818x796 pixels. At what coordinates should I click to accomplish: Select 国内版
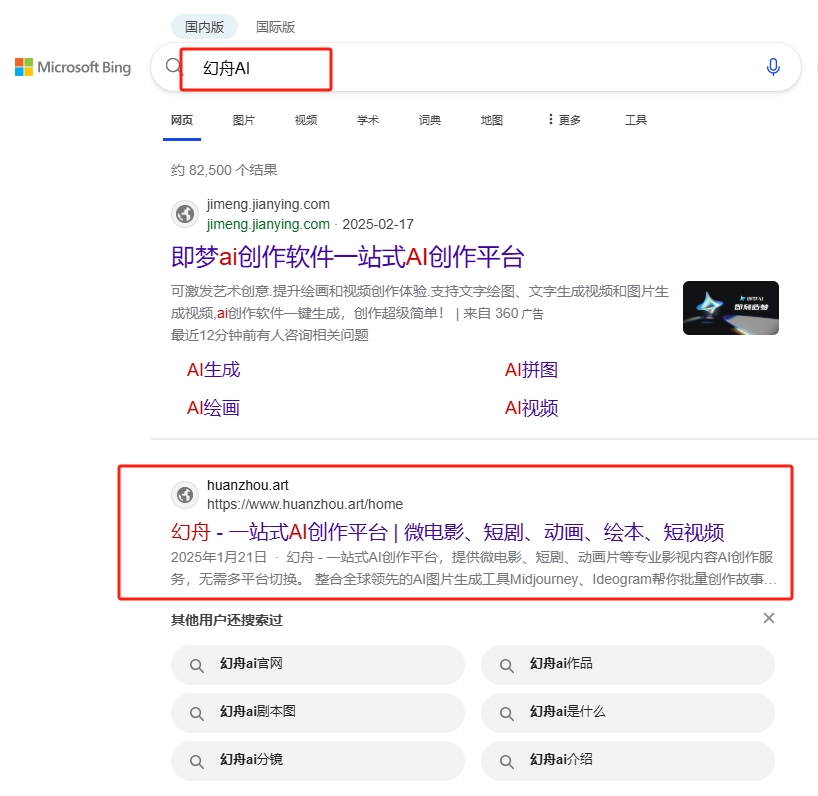point(204,26)
